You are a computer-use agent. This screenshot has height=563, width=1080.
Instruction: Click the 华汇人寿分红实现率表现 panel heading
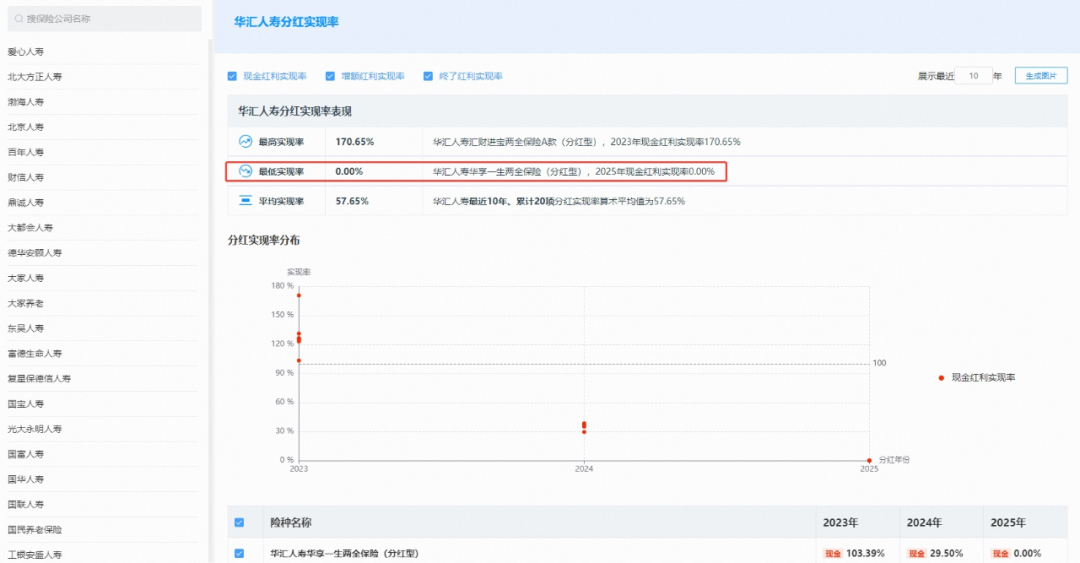click(295, 111)
